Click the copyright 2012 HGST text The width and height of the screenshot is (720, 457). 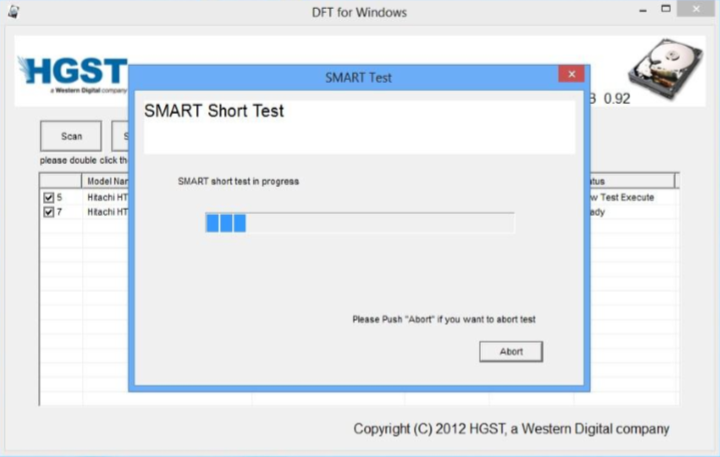pyautogui.click(x=511, y=429)
